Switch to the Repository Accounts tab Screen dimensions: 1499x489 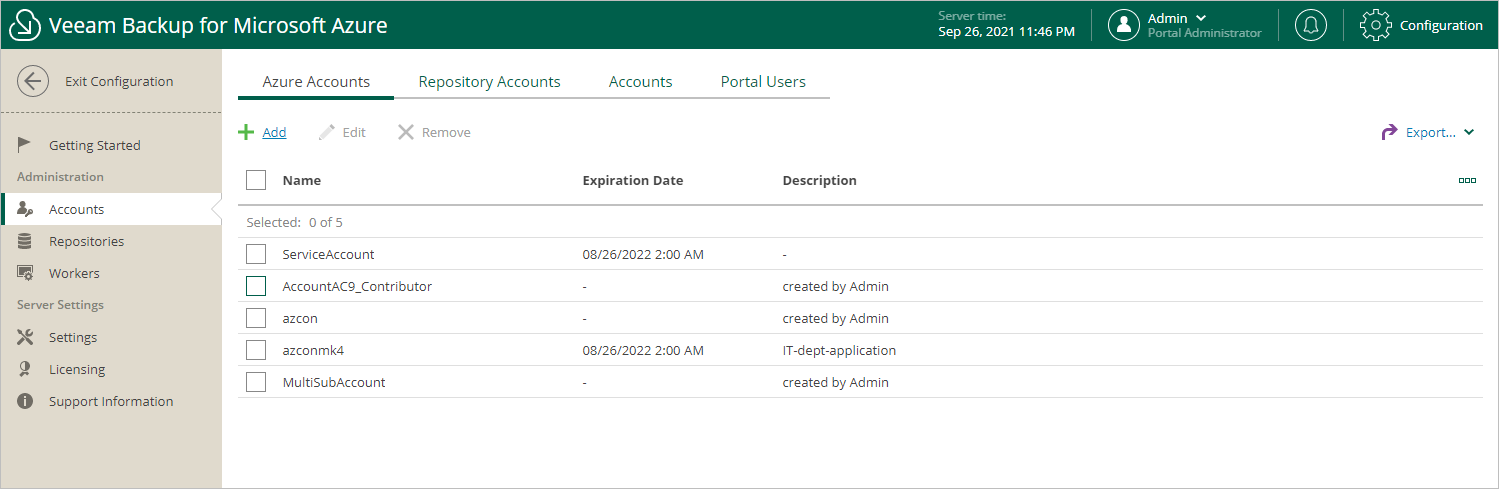(489, 82)
